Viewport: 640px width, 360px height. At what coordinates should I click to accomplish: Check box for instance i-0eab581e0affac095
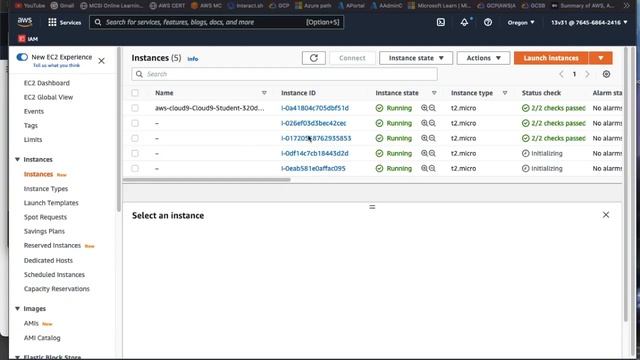135,168
